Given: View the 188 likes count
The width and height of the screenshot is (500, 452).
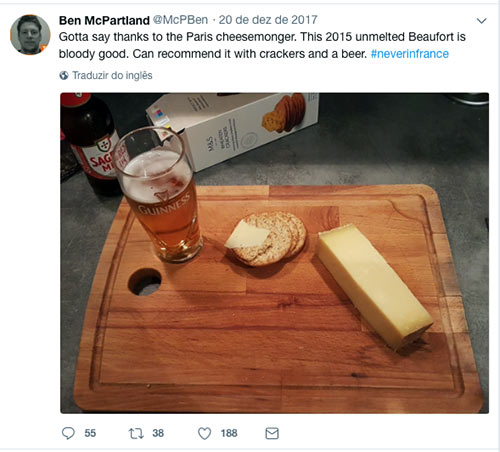Looking at the screenshot, I should (229, 433).
